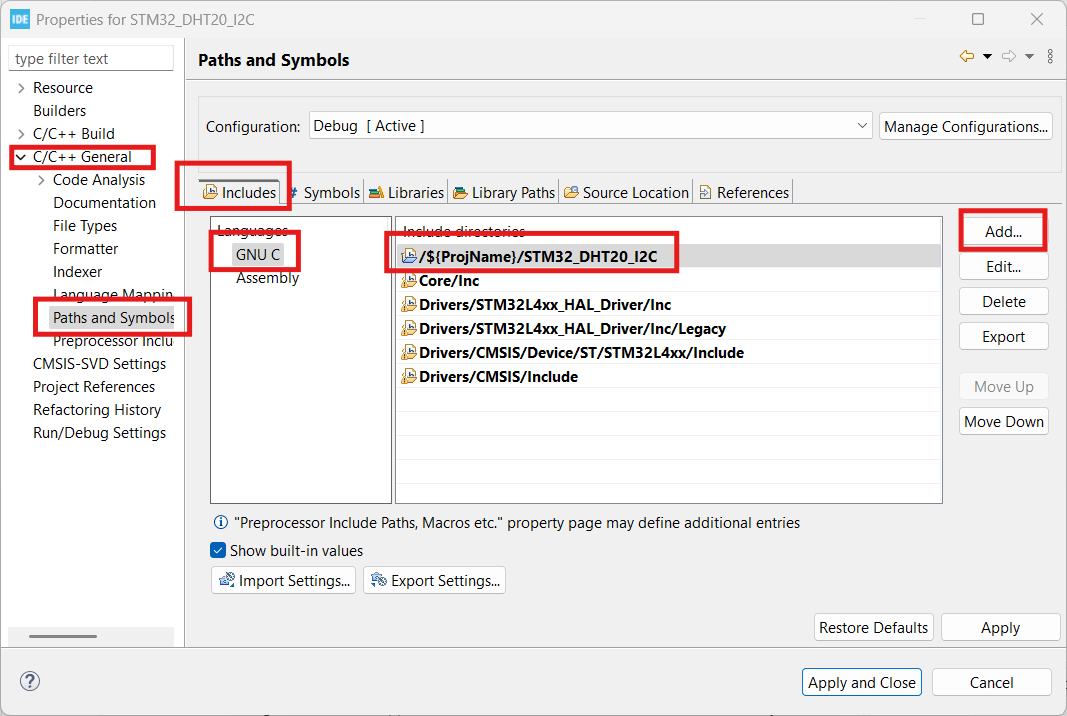Open the forward history dropdown arrow
This screenshot has height=716, width=1067.
tap(1030, 56)
